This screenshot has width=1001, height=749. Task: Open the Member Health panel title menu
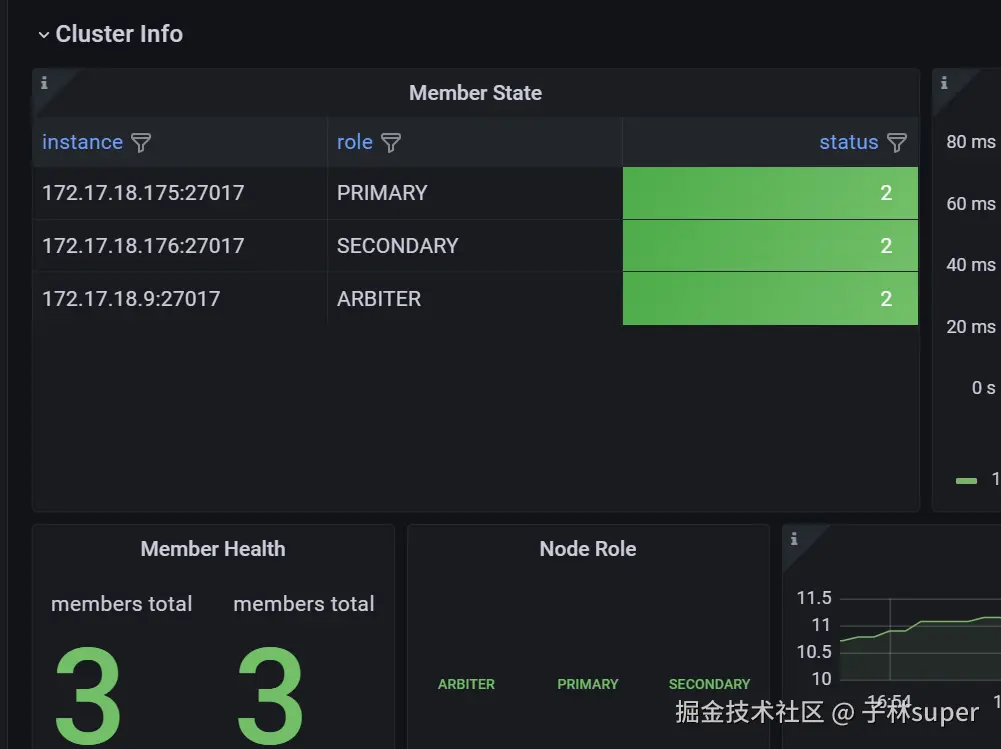click(x=213, y=549)
